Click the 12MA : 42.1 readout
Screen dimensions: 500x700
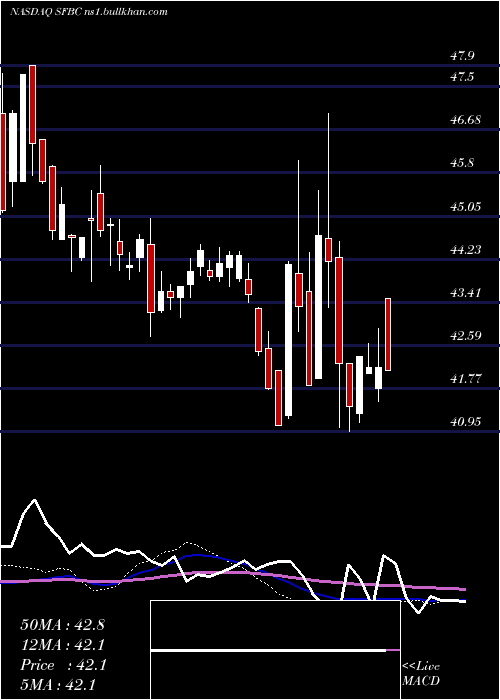[x=62, y=645]
